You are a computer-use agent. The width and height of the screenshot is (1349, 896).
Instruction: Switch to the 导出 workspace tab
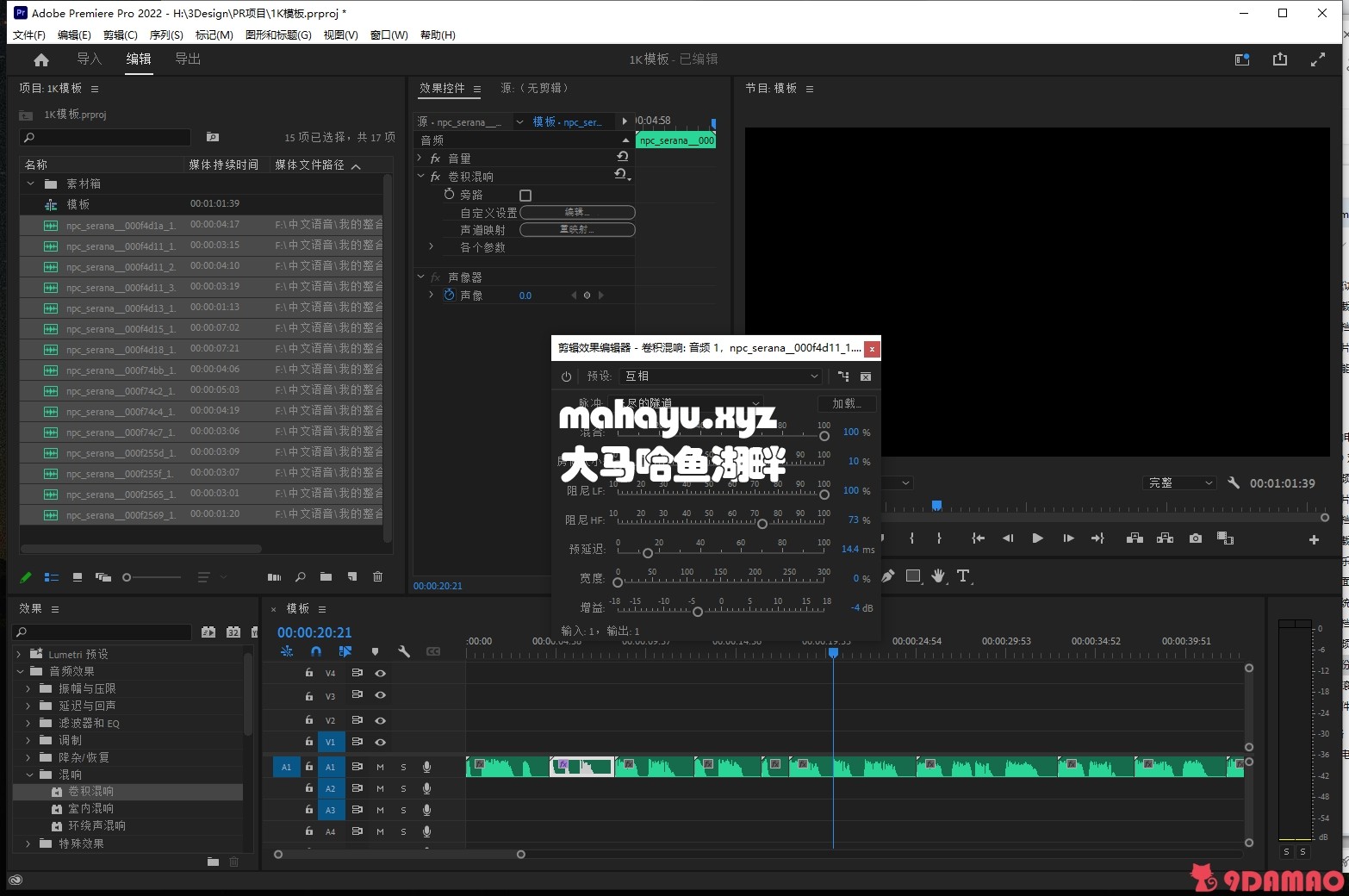[188, 59]
